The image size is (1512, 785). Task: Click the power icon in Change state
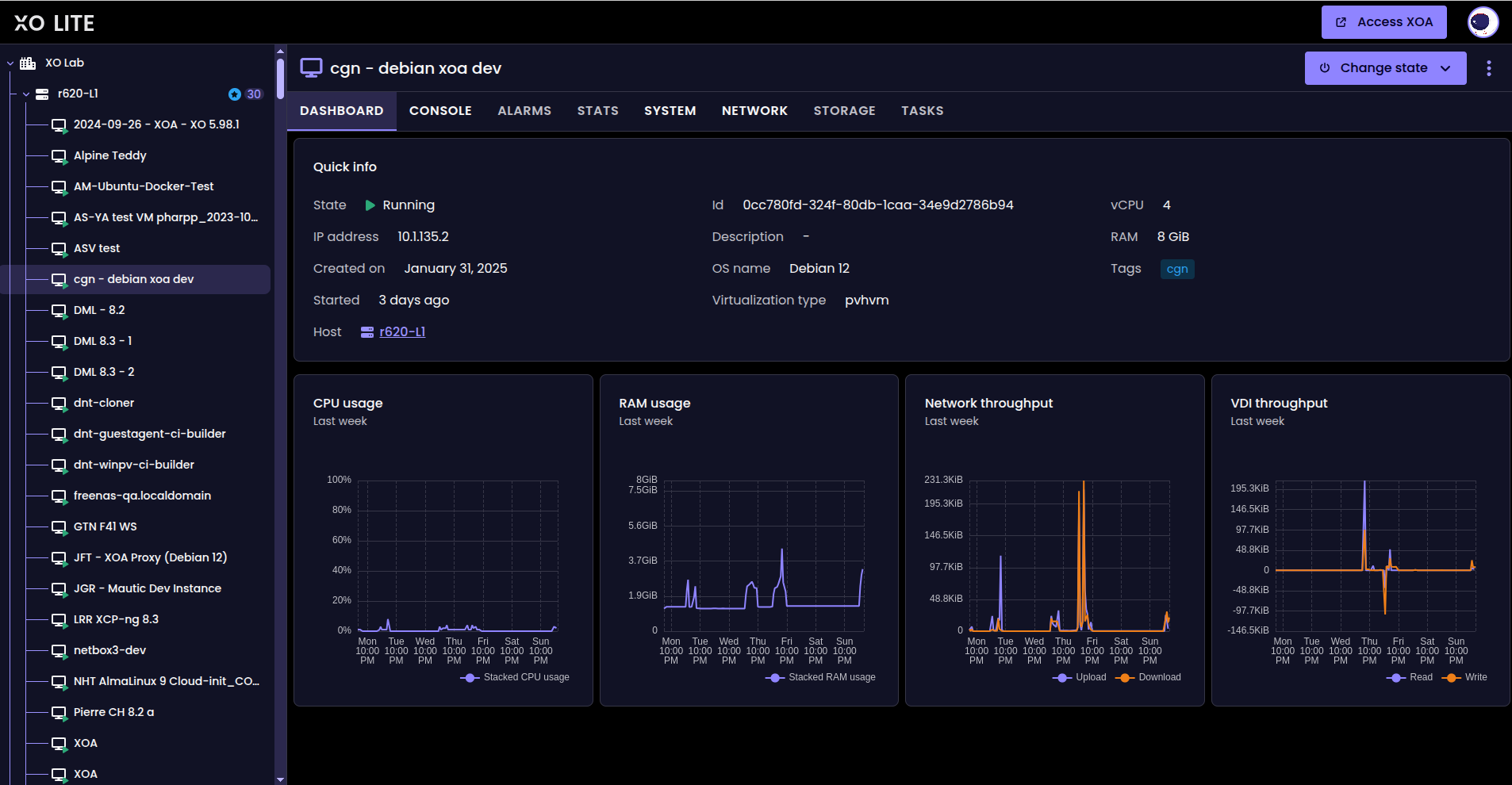(x=1325, y=68)
